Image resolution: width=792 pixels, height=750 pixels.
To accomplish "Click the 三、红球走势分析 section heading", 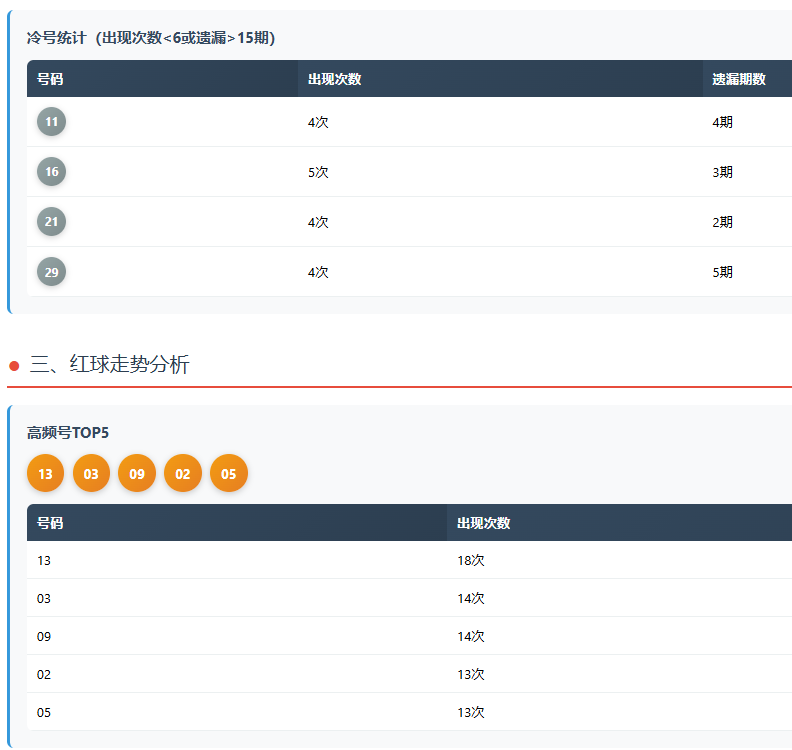I will coord(109,365).
